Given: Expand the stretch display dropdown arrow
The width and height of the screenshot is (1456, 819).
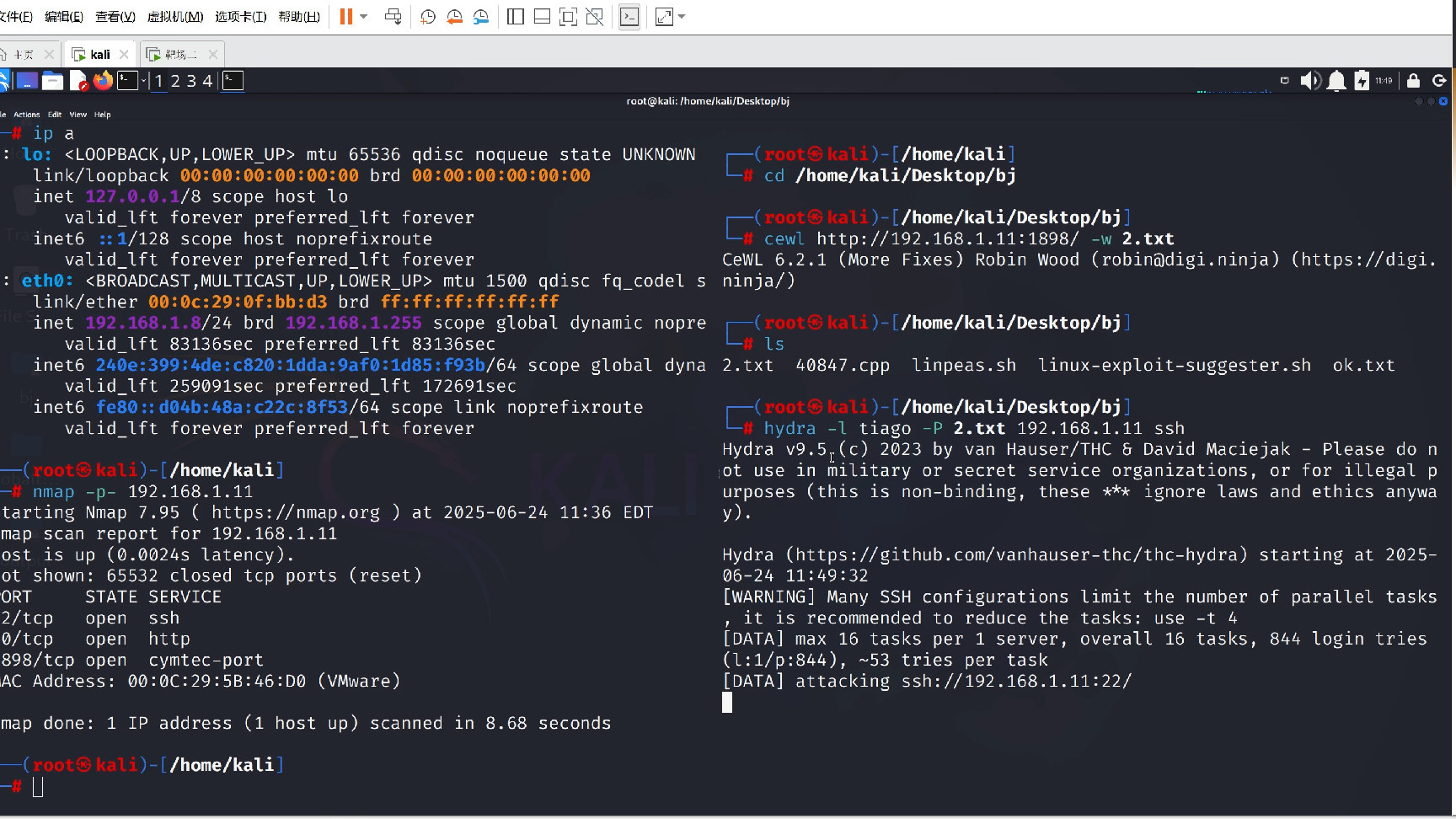Looking at the screenshot, I should click(x=682, y=17).
